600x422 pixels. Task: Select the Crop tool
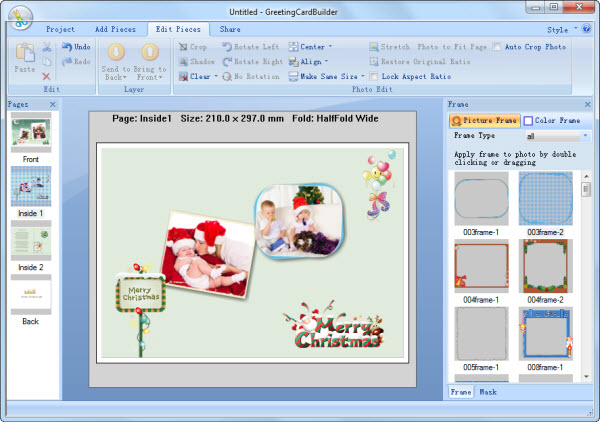[x=193, y=47]
